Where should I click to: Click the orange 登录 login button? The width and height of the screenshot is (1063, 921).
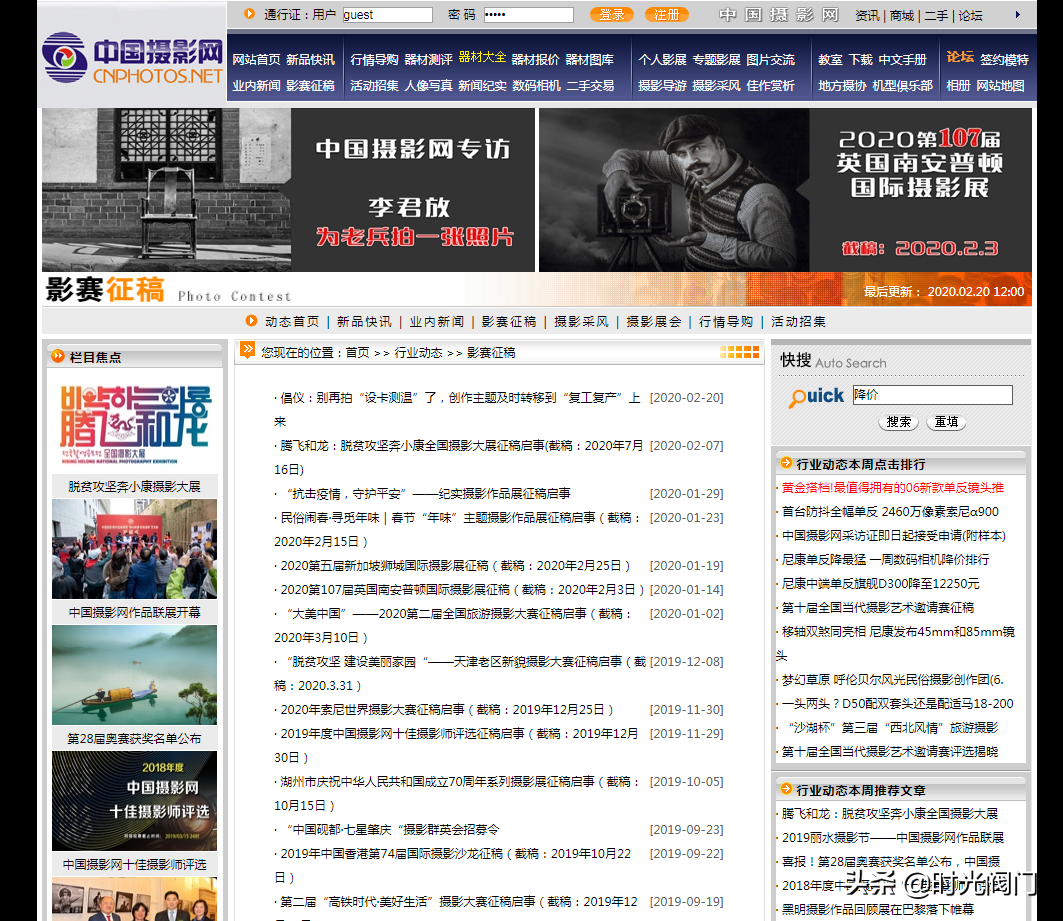click(x=611, y=15)
